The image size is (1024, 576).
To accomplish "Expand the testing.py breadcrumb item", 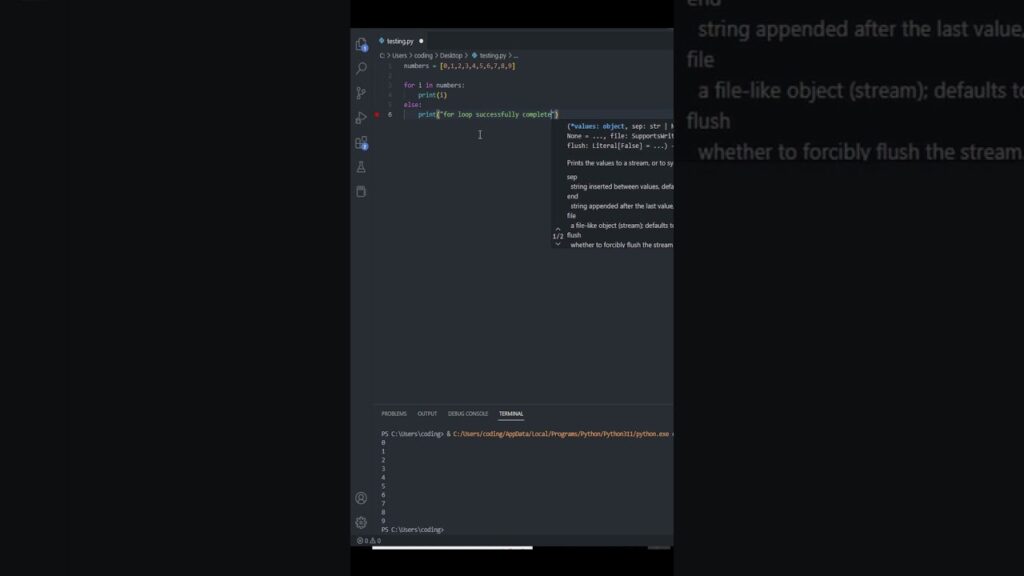I will pyautogui.click(x=492, y=56).
